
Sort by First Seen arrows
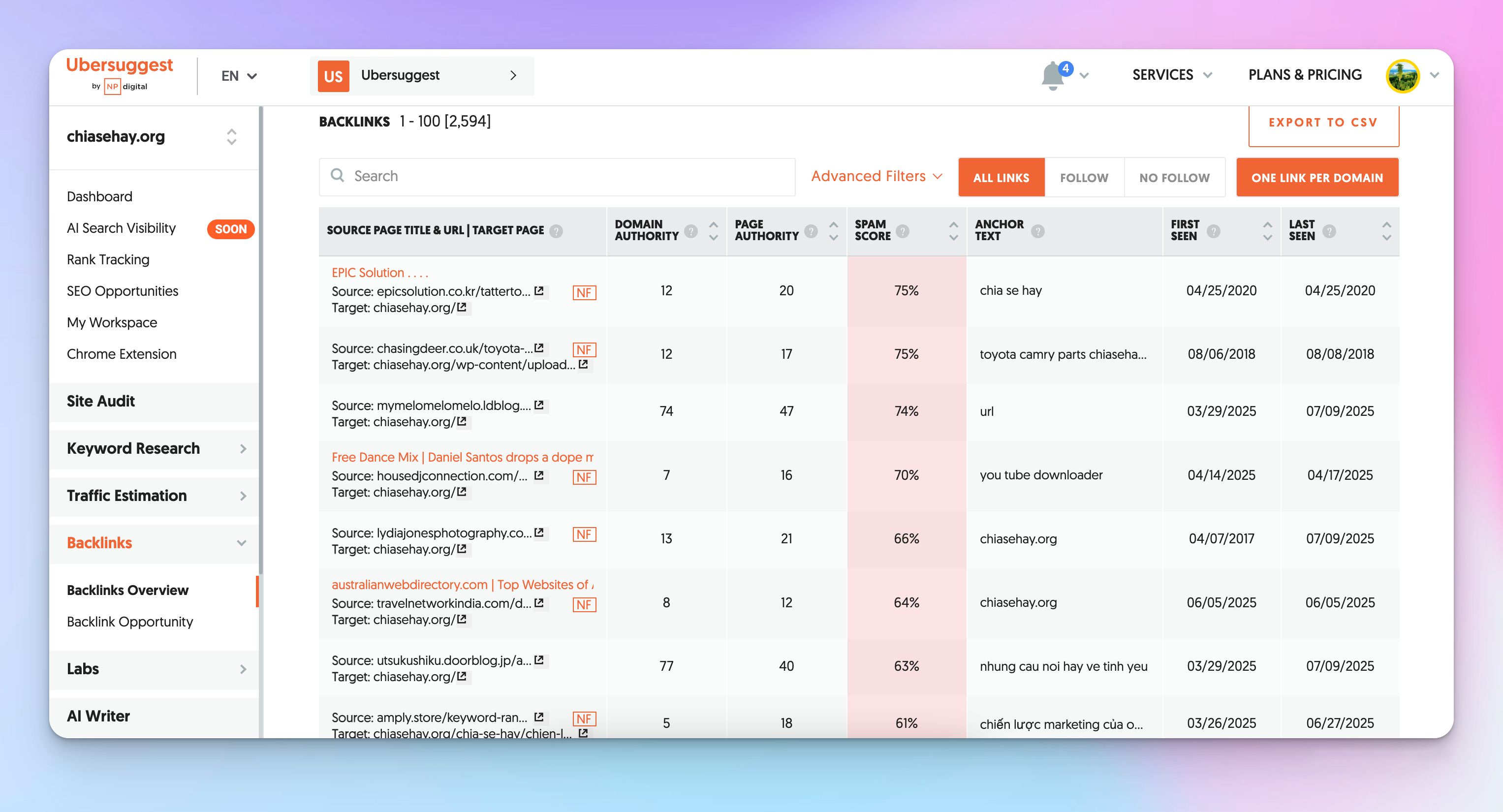click(x=1267, y=231)
